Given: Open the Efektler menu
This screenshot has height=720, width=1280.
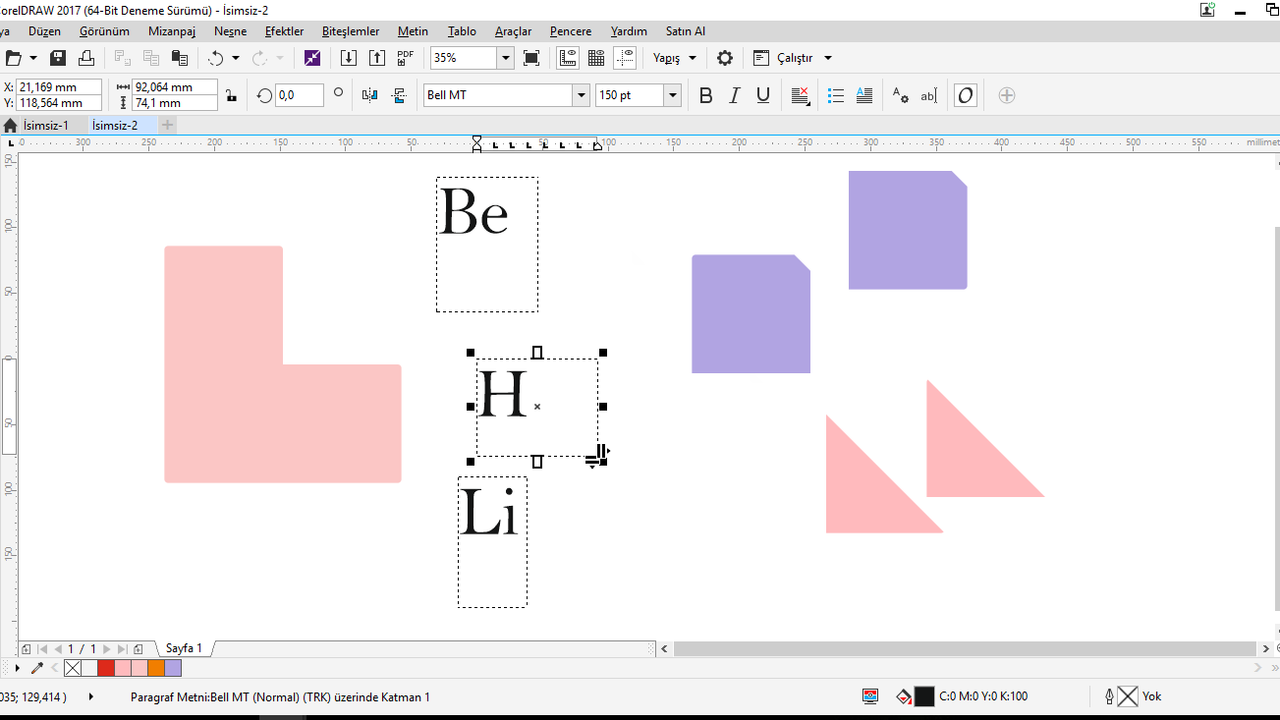Looking at the screenshot, I should [284, 31].
